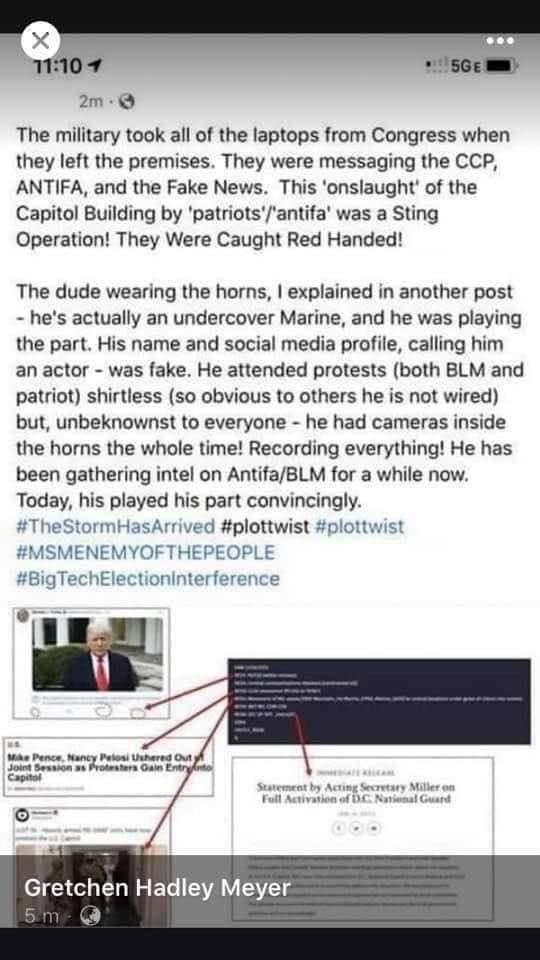Tap the Acting Secretary Miller statement image
540x960 pixels.
click(362, 839)
